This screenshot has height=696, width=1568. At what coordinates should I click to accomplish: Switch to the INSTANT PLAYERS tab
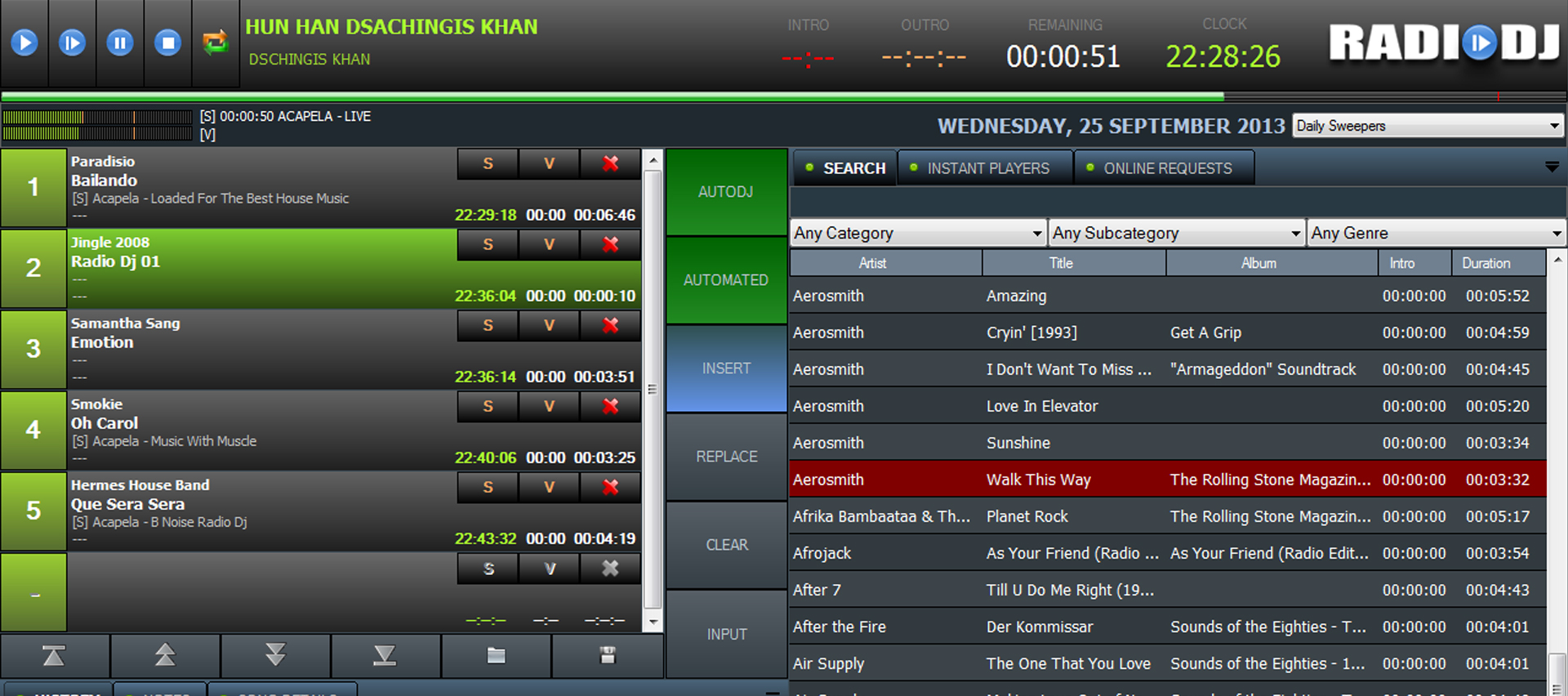(985, 168)
